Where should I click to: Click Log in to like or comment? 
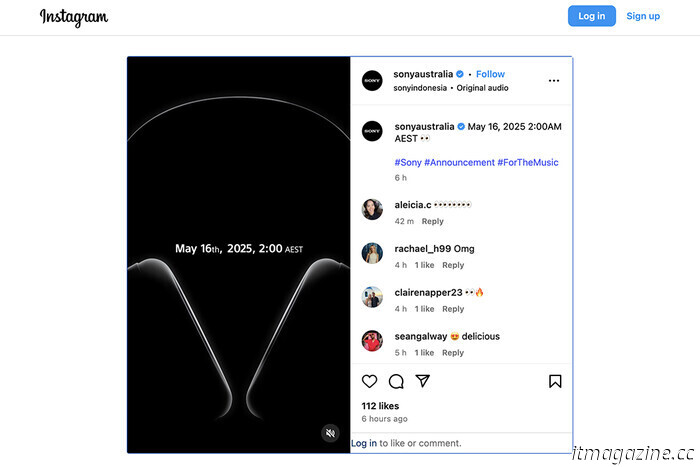pos(363,443)
